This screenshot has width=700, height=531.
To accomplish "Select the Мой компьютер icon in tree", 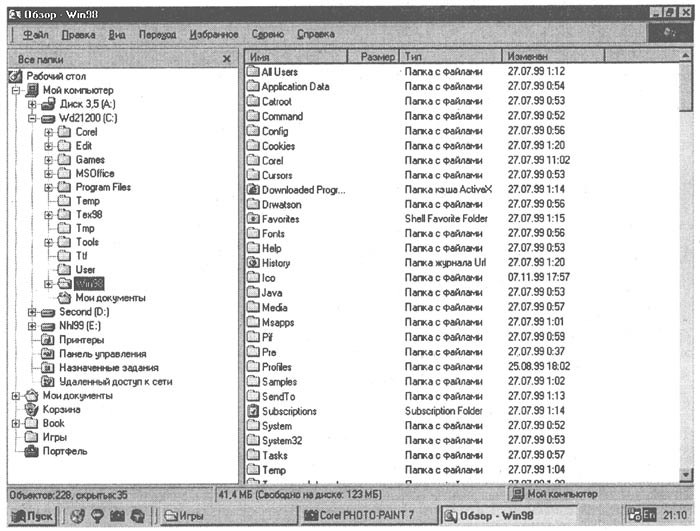I will pyautogui.click(x=32, y=90).
